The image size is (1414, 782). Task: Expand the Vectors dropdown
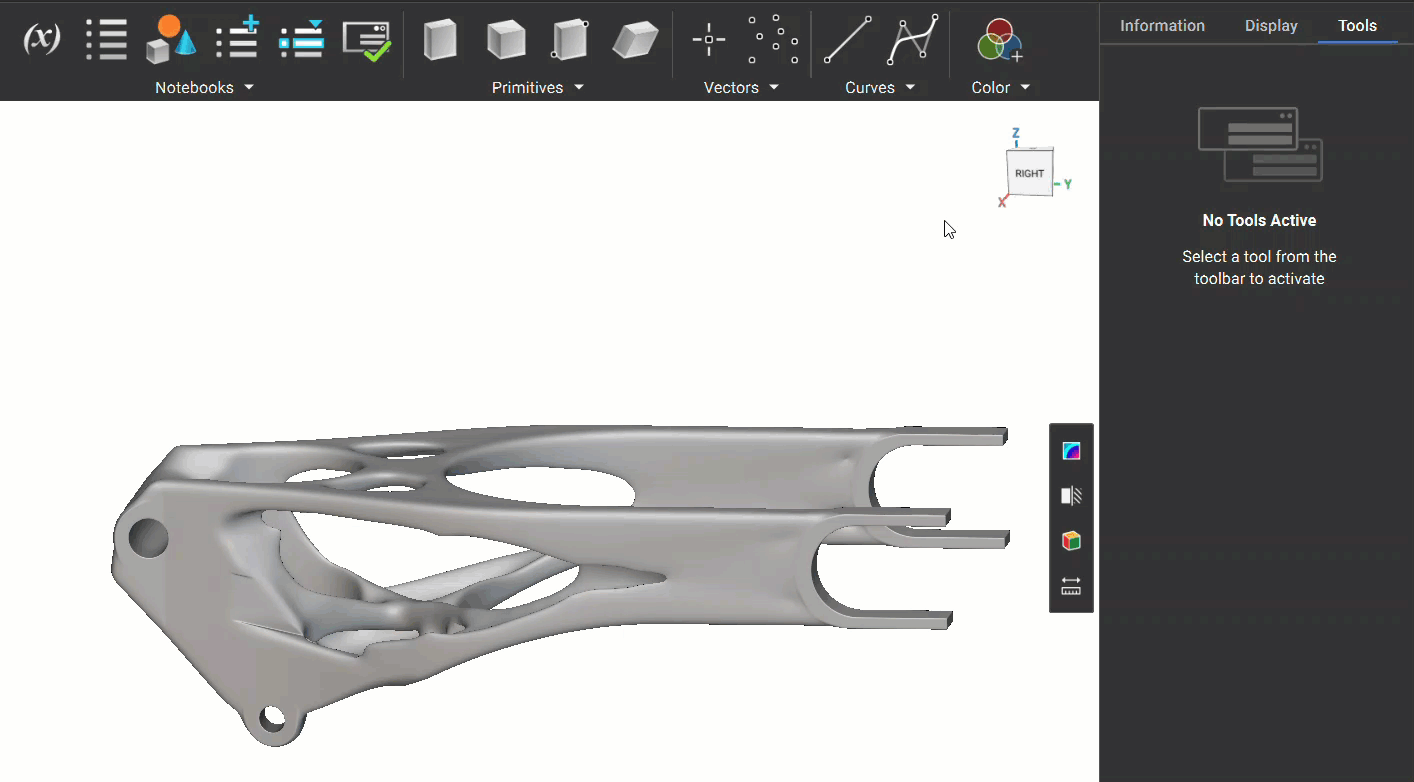click(741, 88)
